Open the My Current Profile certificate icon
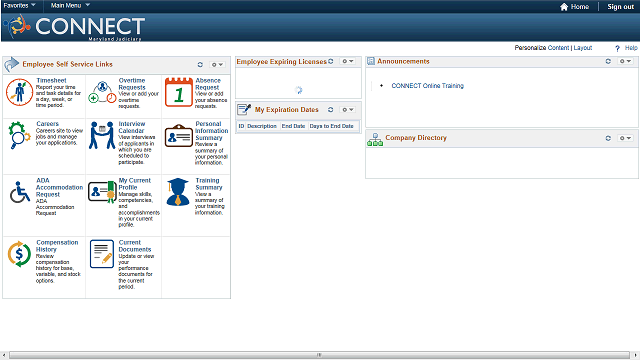 102,192
